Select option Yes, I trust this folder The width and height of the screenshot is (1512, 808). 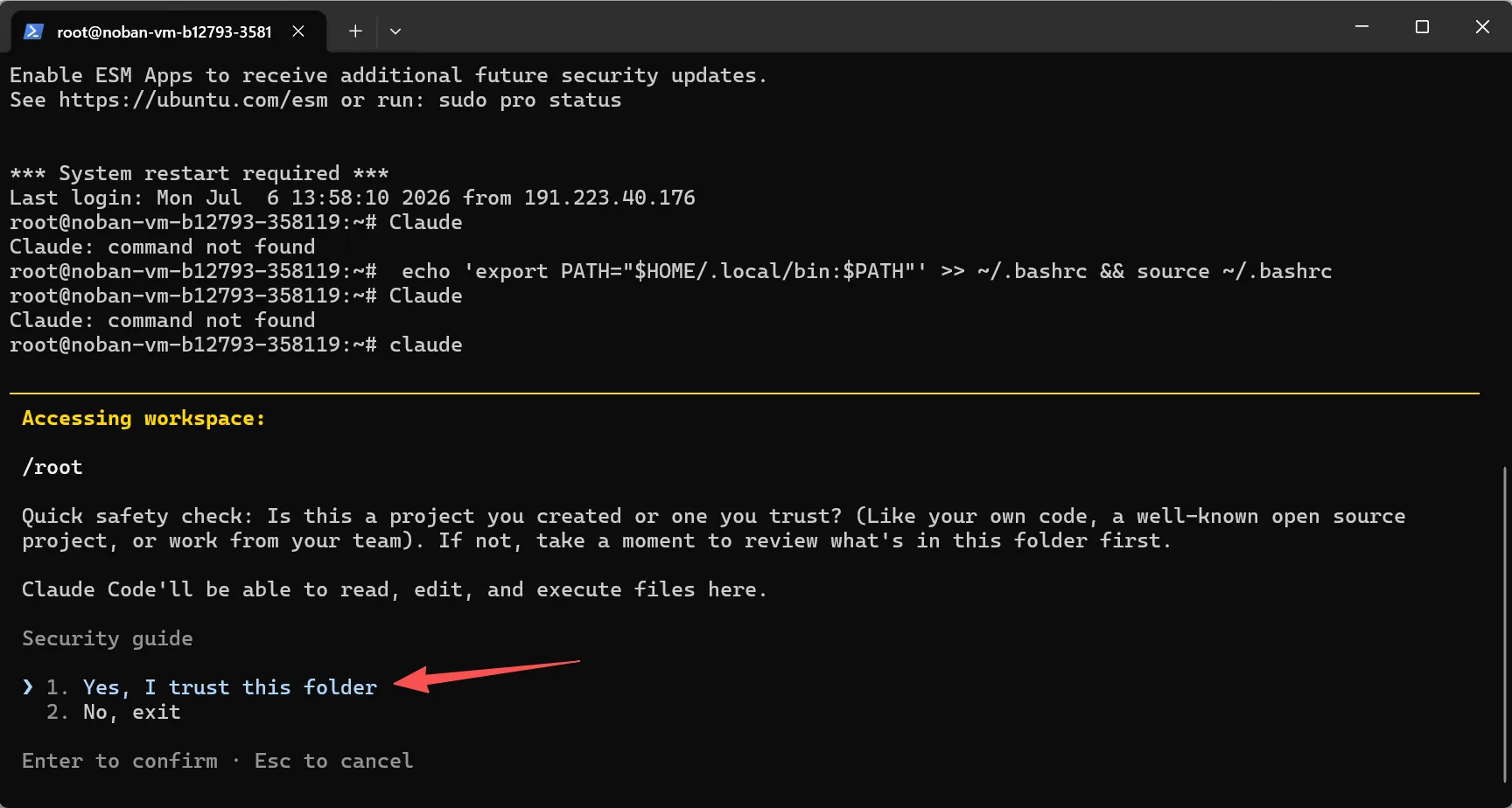point(229,687)
